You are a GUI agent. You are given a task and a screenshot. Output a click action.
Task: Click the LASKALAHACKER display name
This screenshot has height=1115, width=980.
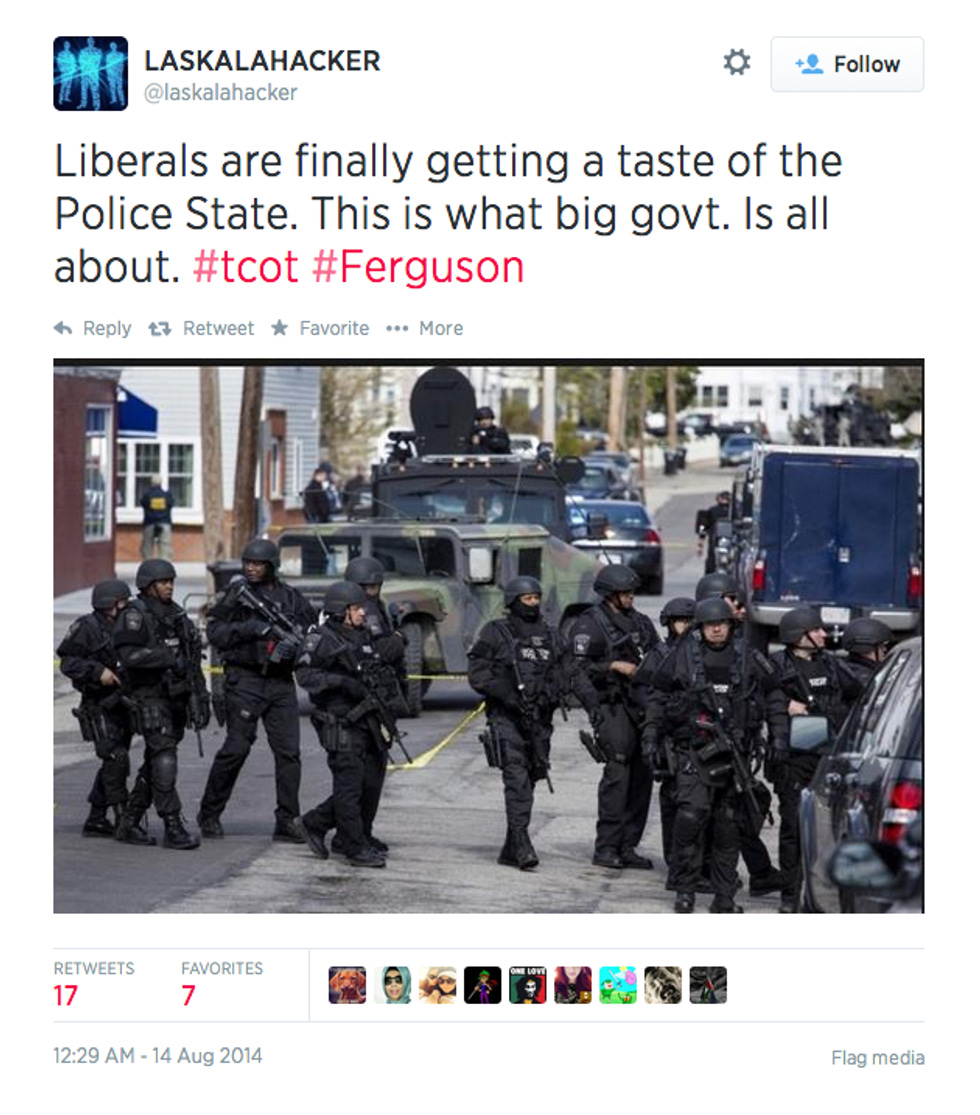point(262,61)
